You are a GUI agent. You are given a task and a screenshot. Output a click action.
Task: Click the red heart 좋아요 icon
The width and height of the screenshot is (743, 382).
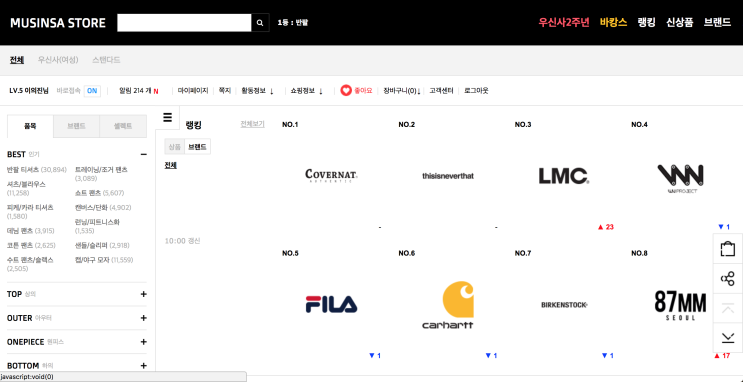coord(346,91)
